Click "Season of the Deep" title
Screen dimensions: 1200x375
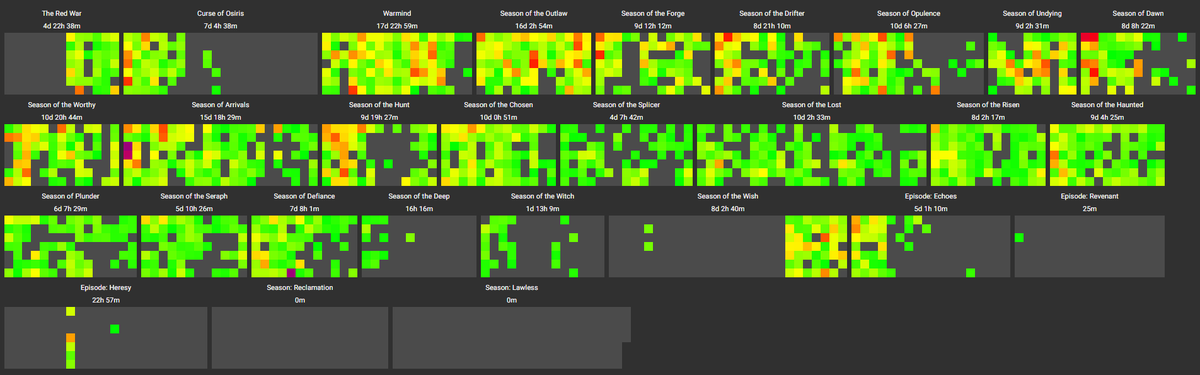419,196
